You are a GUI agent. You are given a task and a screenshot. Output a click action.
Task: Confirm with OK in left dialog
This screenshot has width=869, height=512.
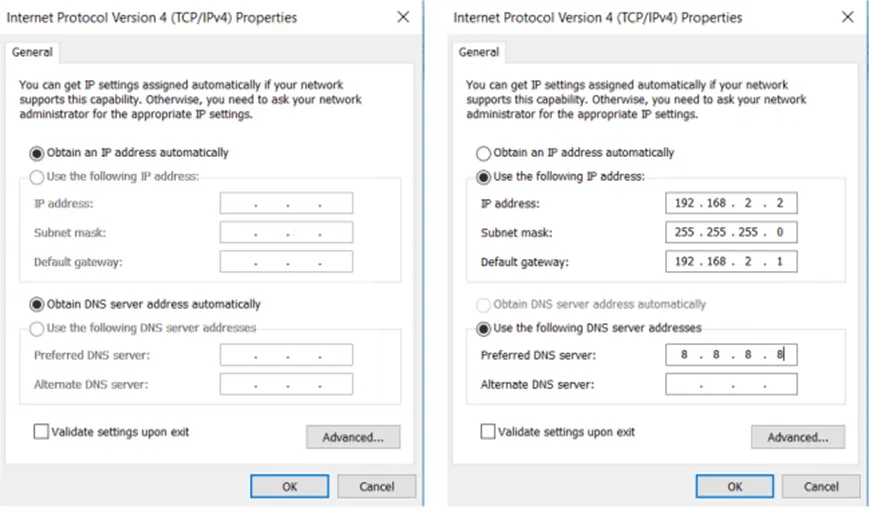click(289, 487)
